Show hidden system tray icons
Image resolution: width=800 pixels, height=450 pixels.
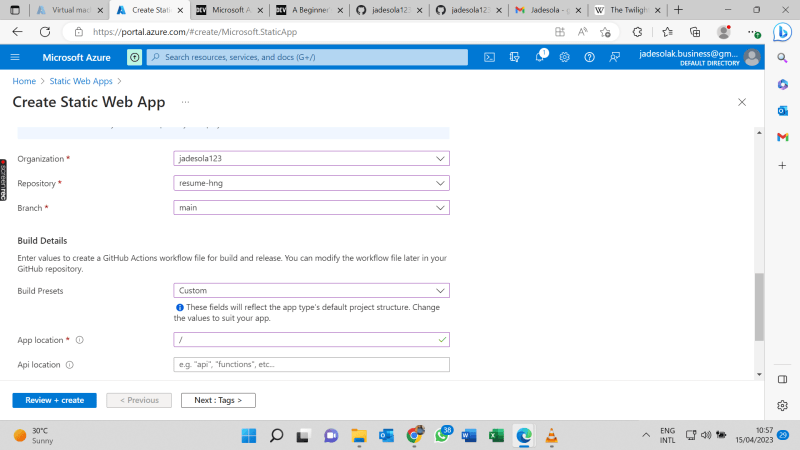click(646, 435)
